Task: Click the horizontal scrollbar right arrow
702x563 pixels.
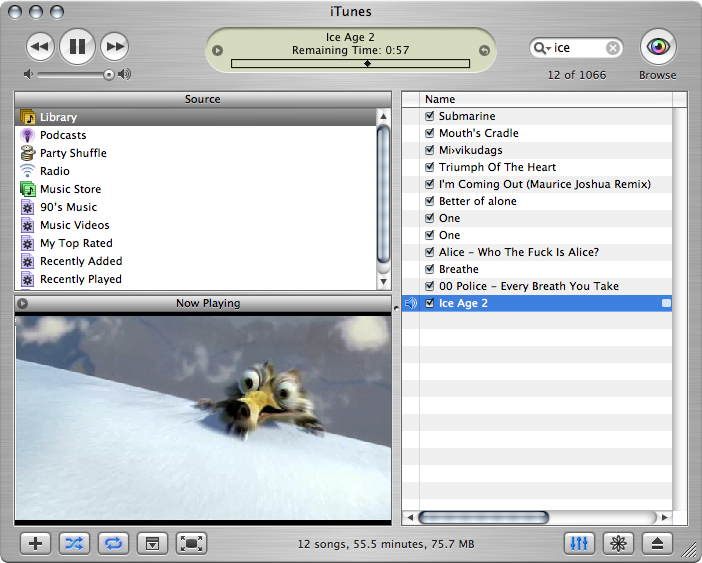Action: [665, 517]
